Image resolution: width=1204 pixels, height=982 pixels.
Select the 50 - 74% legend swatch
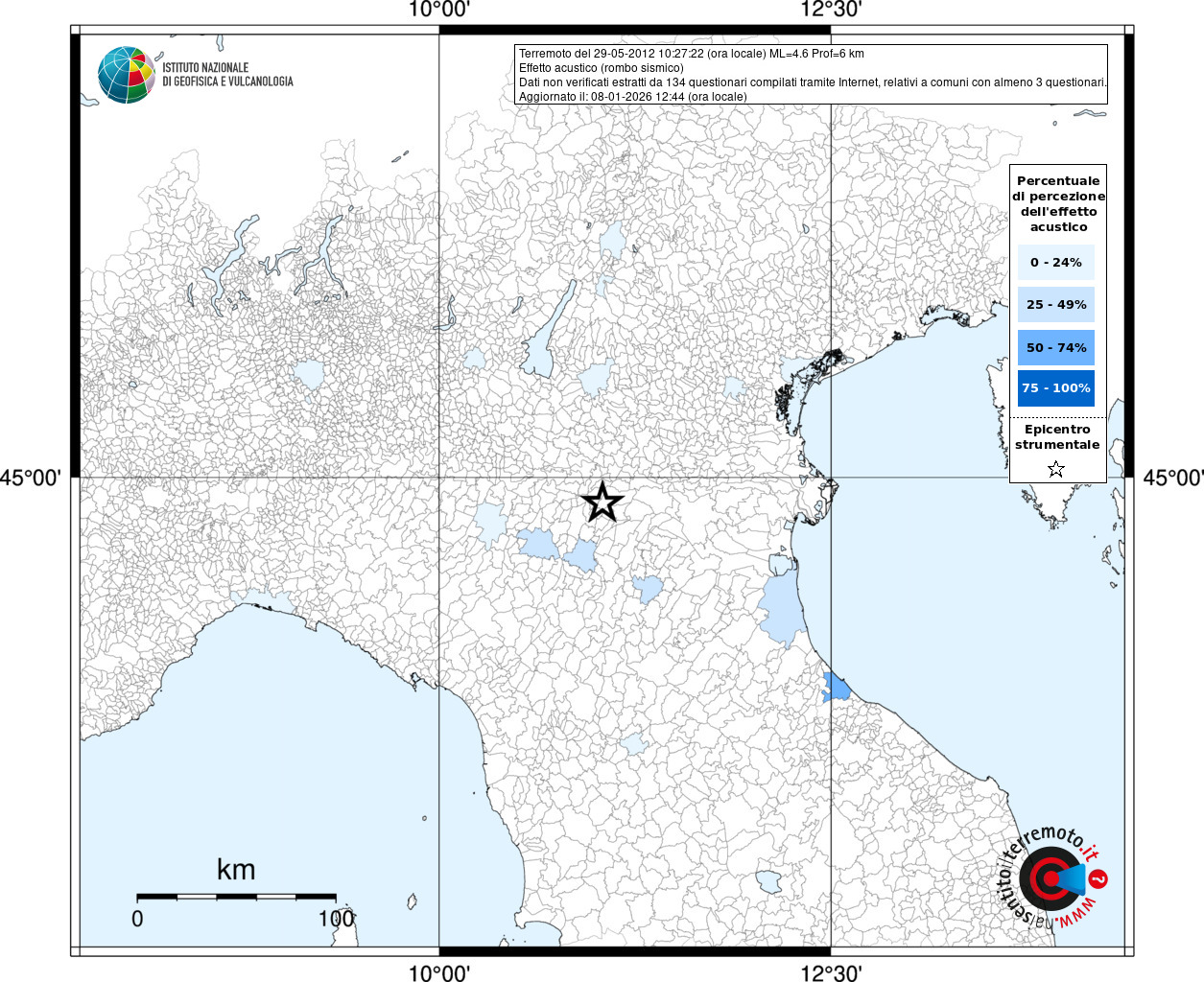(x=1056, y=347)
